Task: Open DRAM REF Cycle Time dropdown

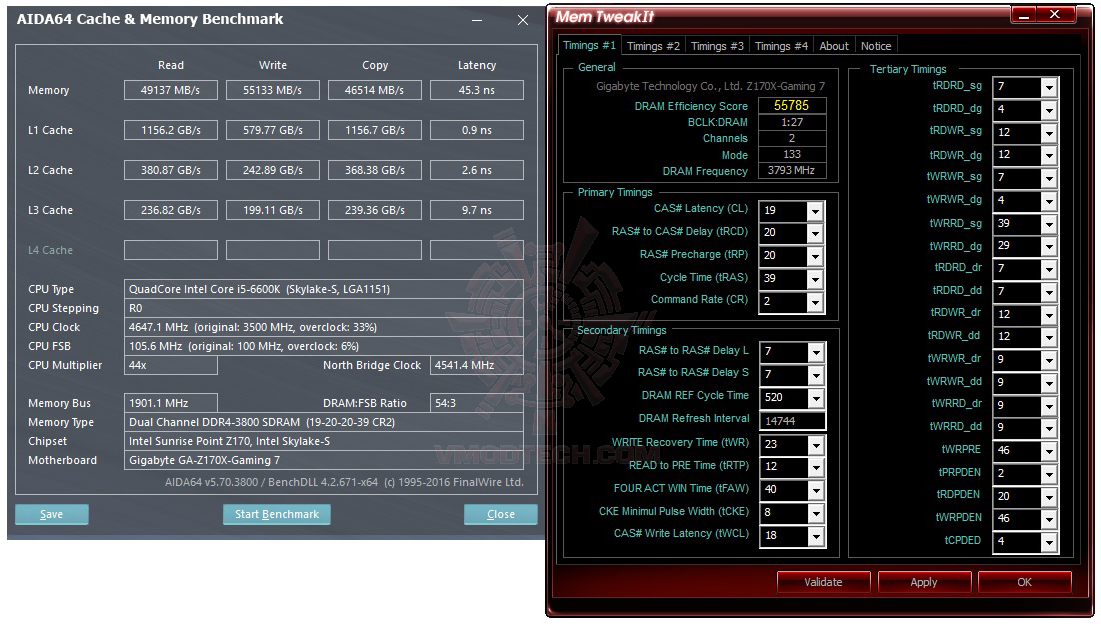Action: pos(815,398)
